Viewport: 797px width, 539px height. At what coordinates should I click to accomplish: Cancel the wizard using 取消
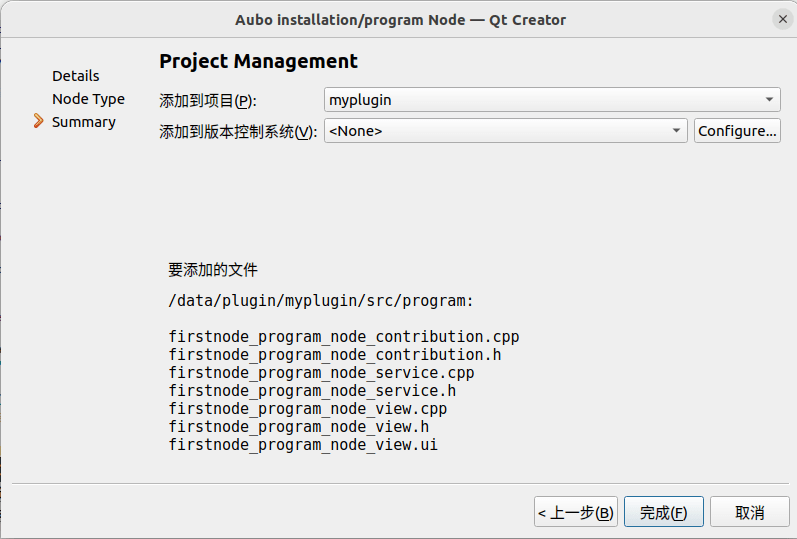tap(749, 512)
